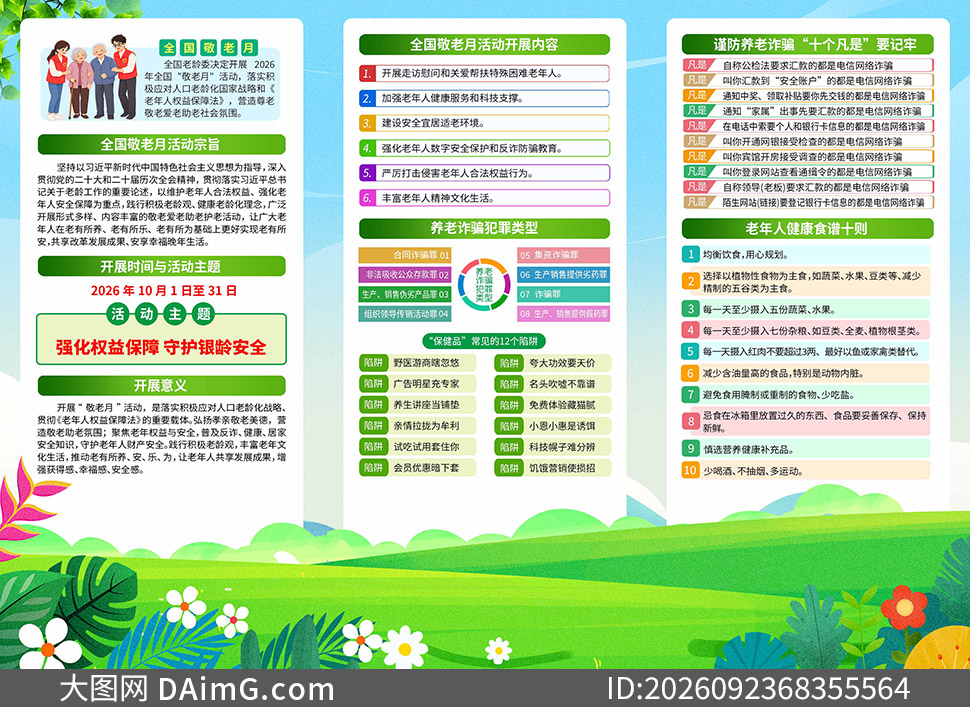Image resolution: width=970 pixels, height=707 pixels.
Task: Click the tip '每一天至少摄入五份蔬菜、水果'
Action: click(x=805, y=309)
